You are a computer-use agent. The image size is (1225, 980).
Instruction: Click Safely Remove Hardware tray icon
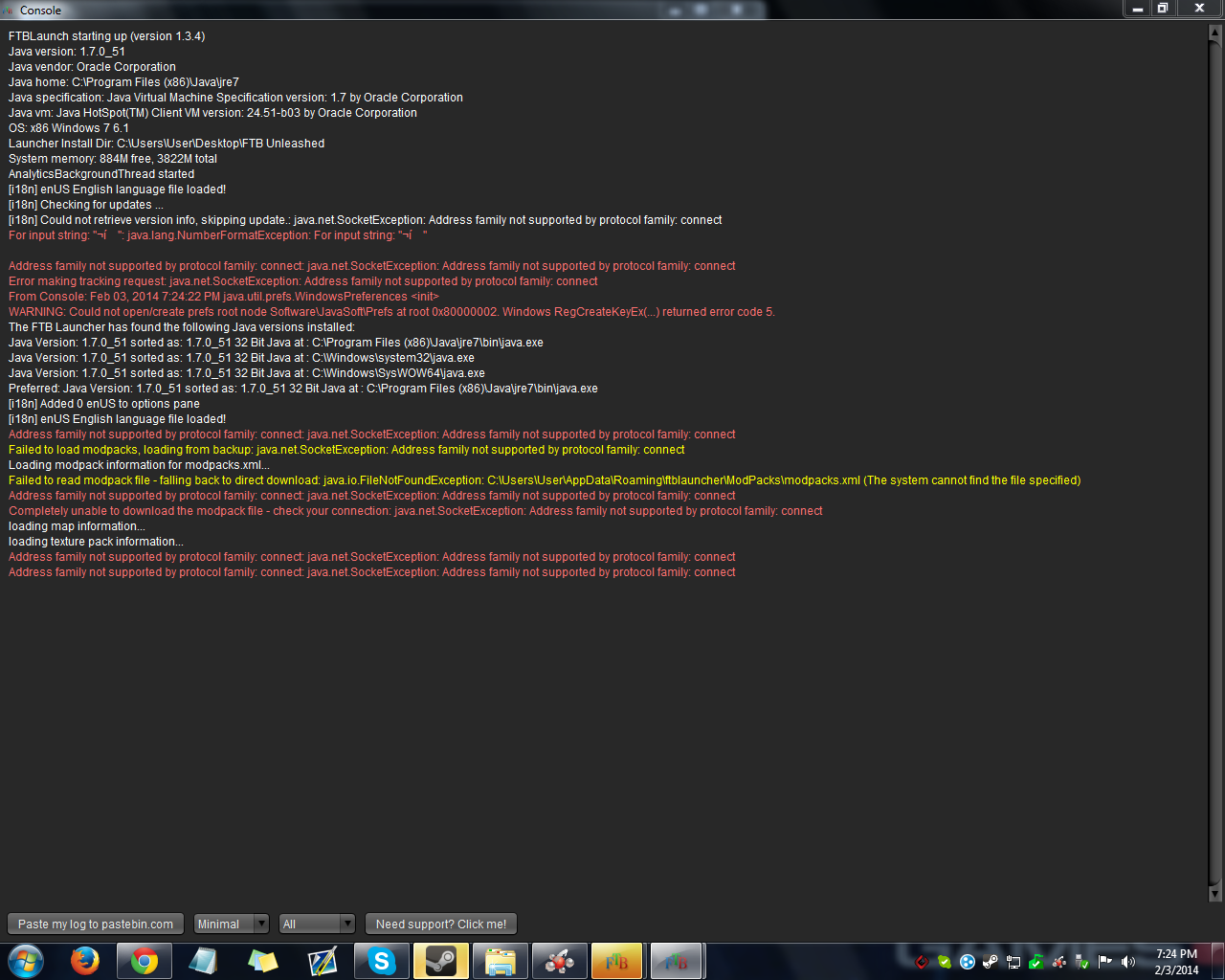1082,962
